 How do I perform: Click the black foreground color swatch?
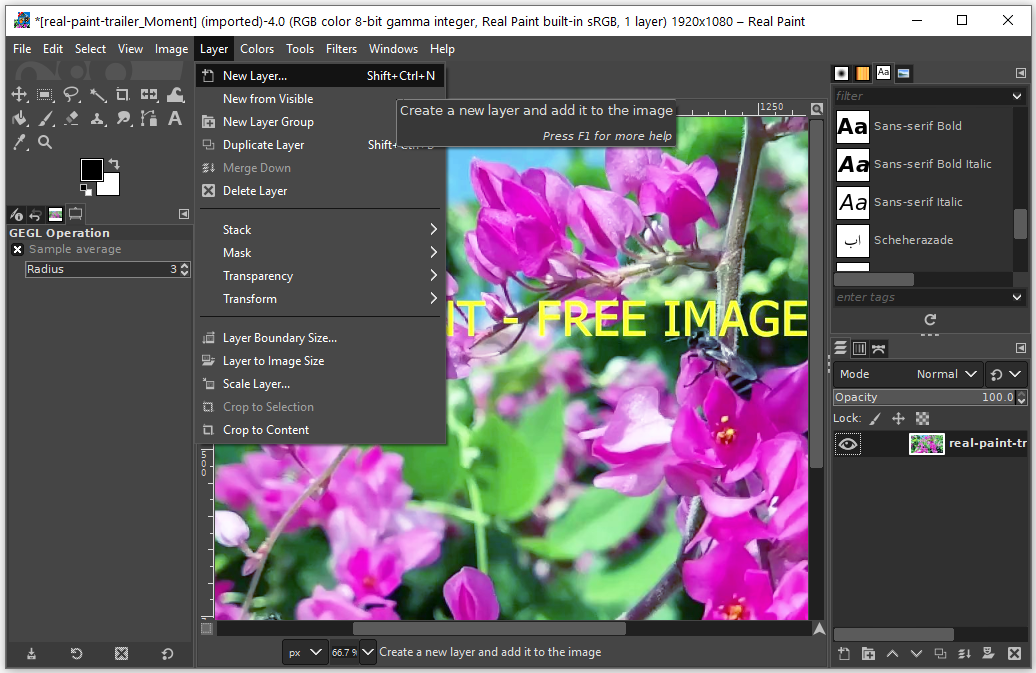click(x=92, y=170)
